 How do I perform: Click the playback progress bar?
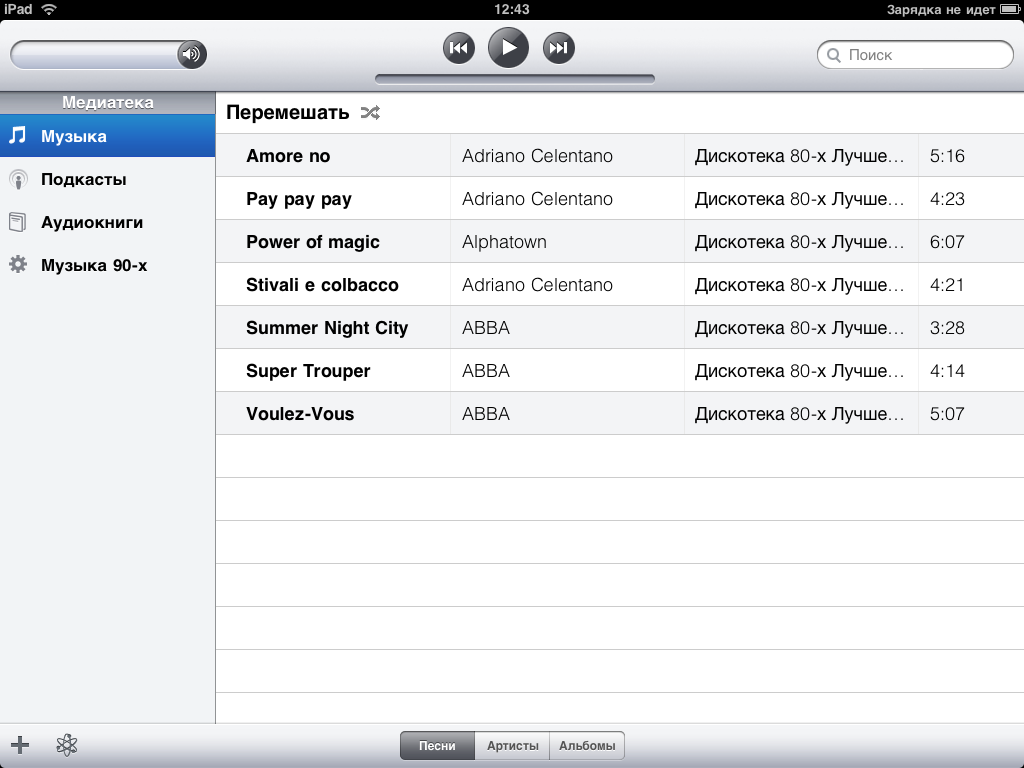pos(515,79)
